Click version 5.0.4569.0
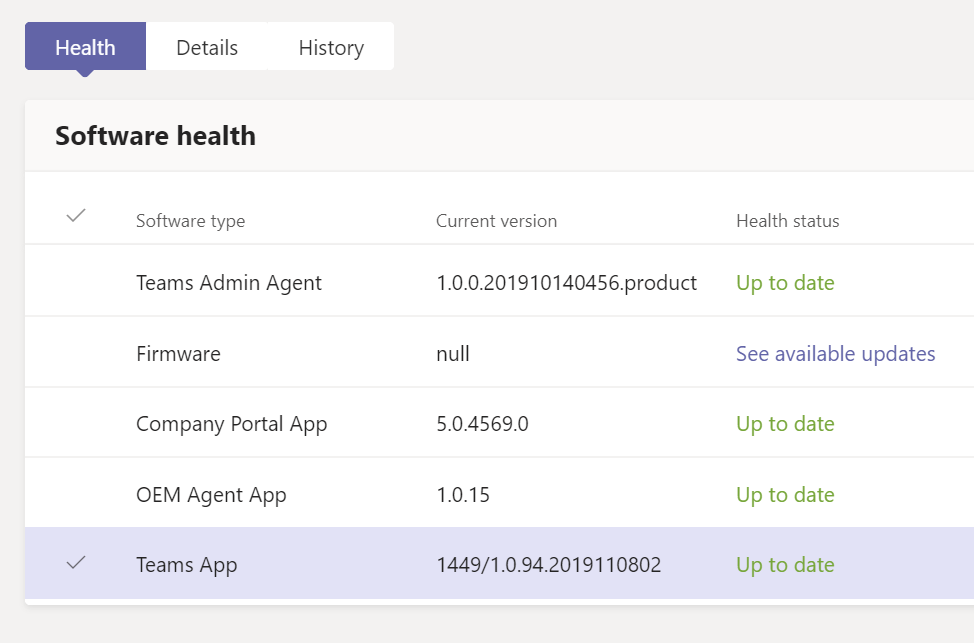Viewport: 974px width, 643px height. pos(482,424)
